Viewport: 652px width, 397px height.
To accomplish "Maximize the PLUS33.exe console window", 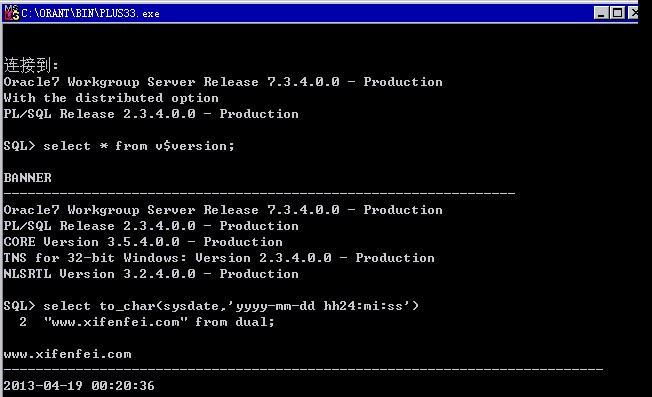I will [x=617, y=13].
